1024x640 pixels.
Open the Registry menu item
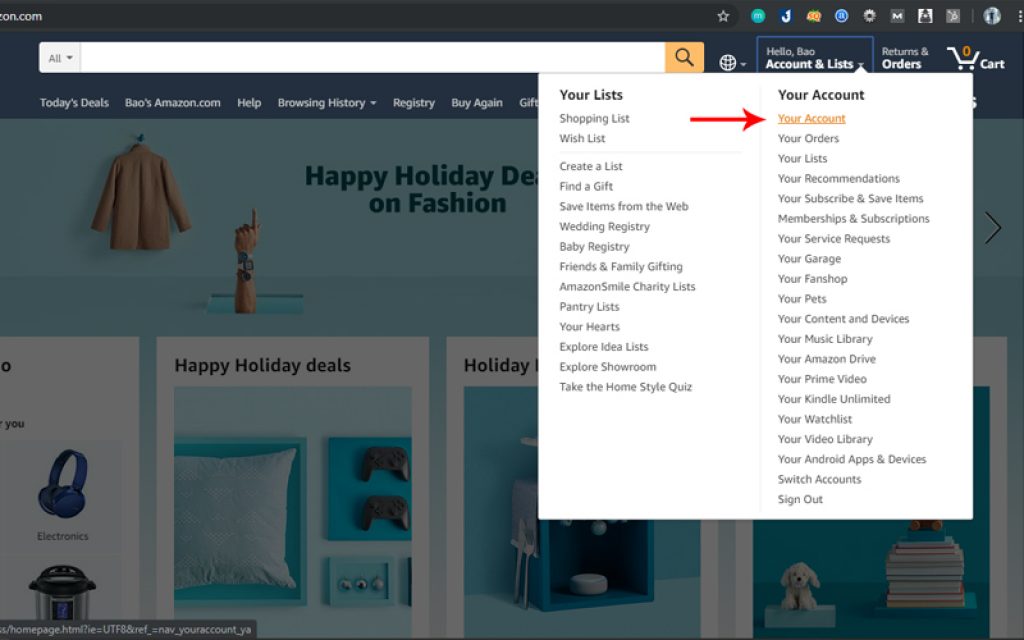point(413,102)
